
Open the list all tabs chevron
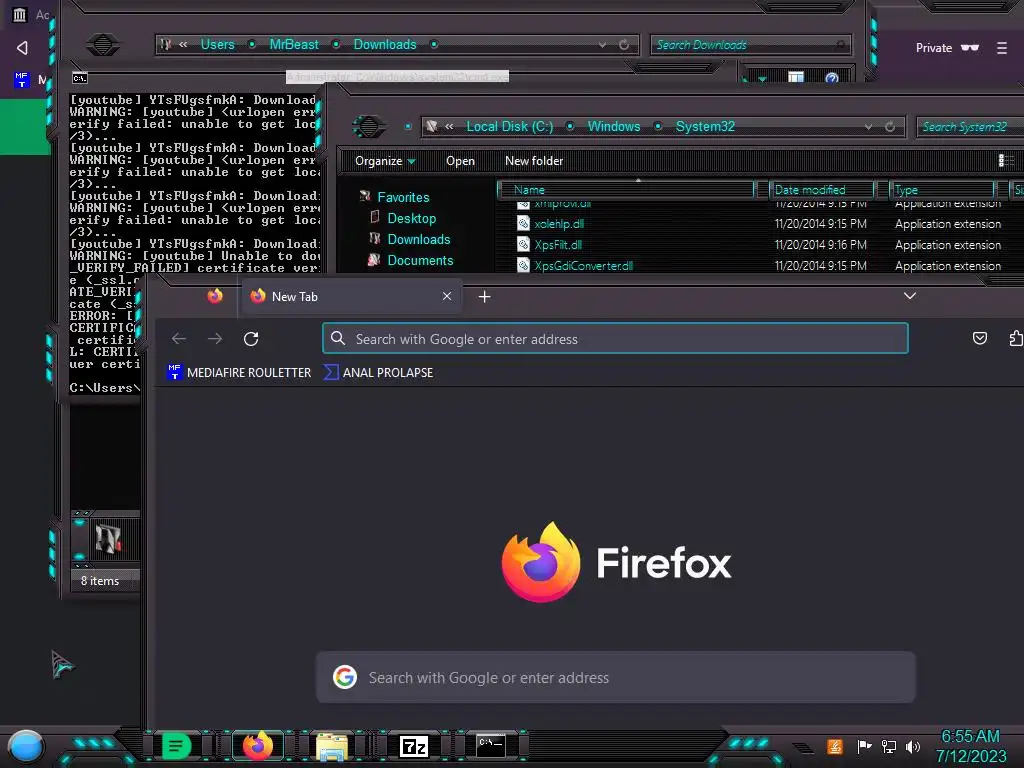click(x=910, y=296)
